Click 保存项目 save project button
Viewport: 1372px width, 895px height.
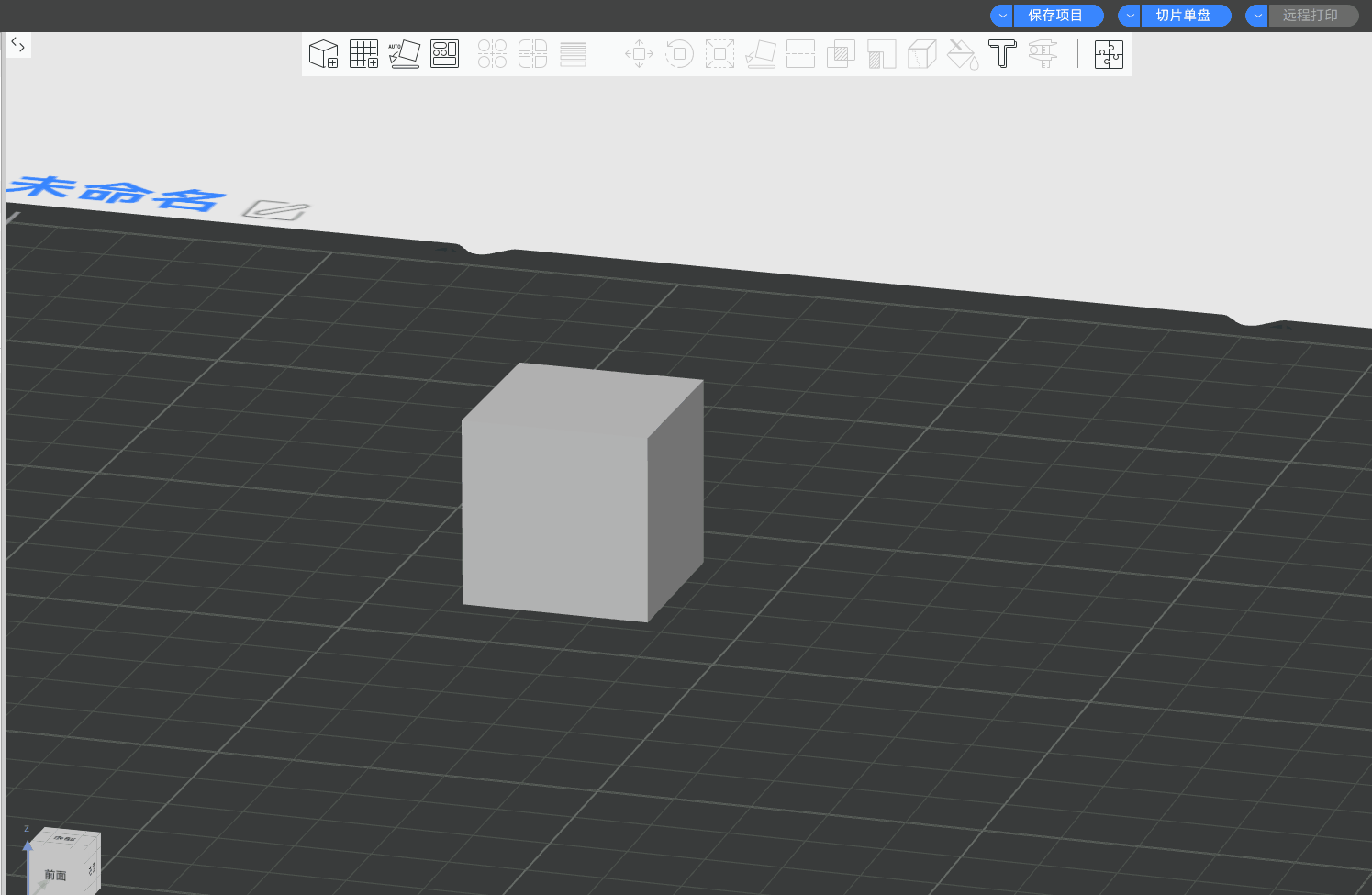click(1058, 16)
